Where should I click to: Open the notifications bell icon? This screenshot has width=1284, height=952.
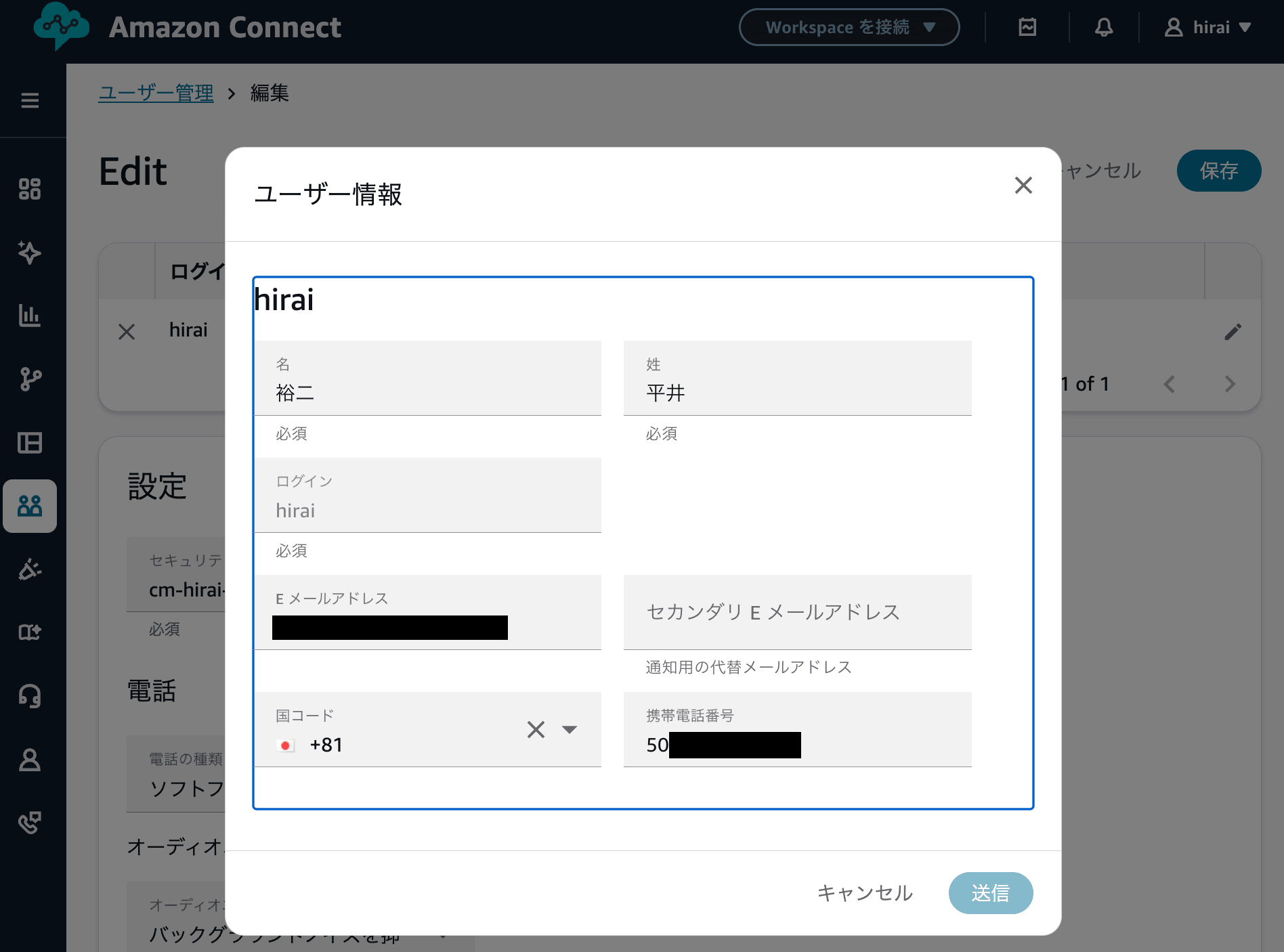click(x=1104, y=27)
